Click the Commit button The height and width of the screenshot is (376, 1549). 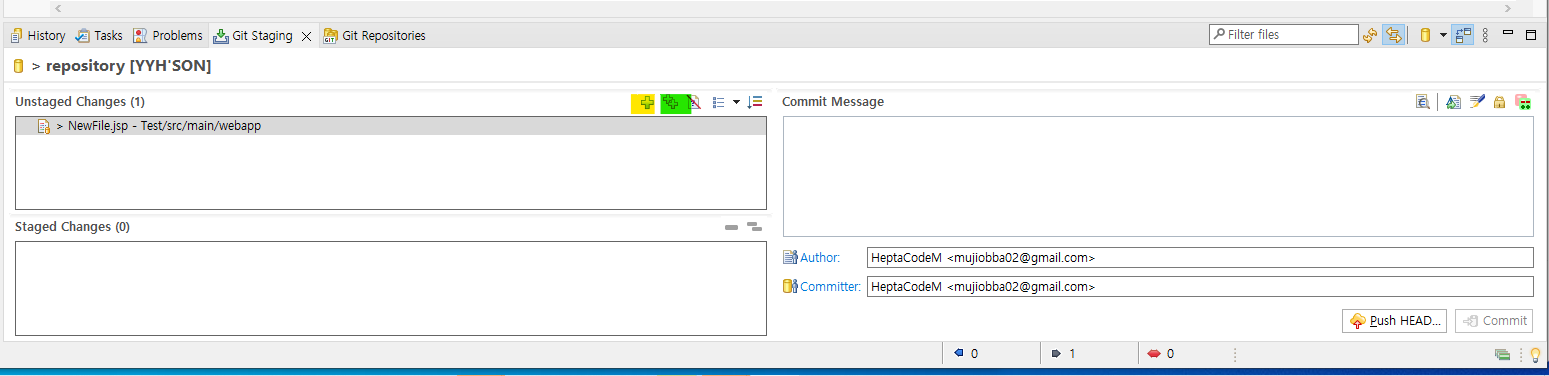point(1494,321)
